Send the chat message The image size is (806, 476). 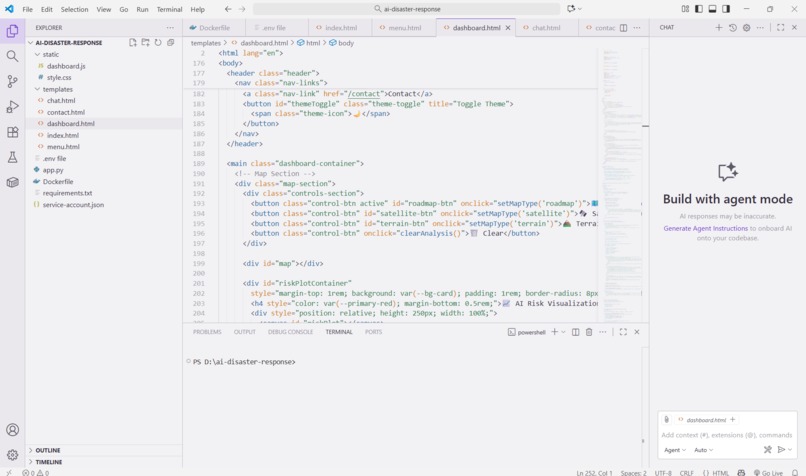click(781, 450)
